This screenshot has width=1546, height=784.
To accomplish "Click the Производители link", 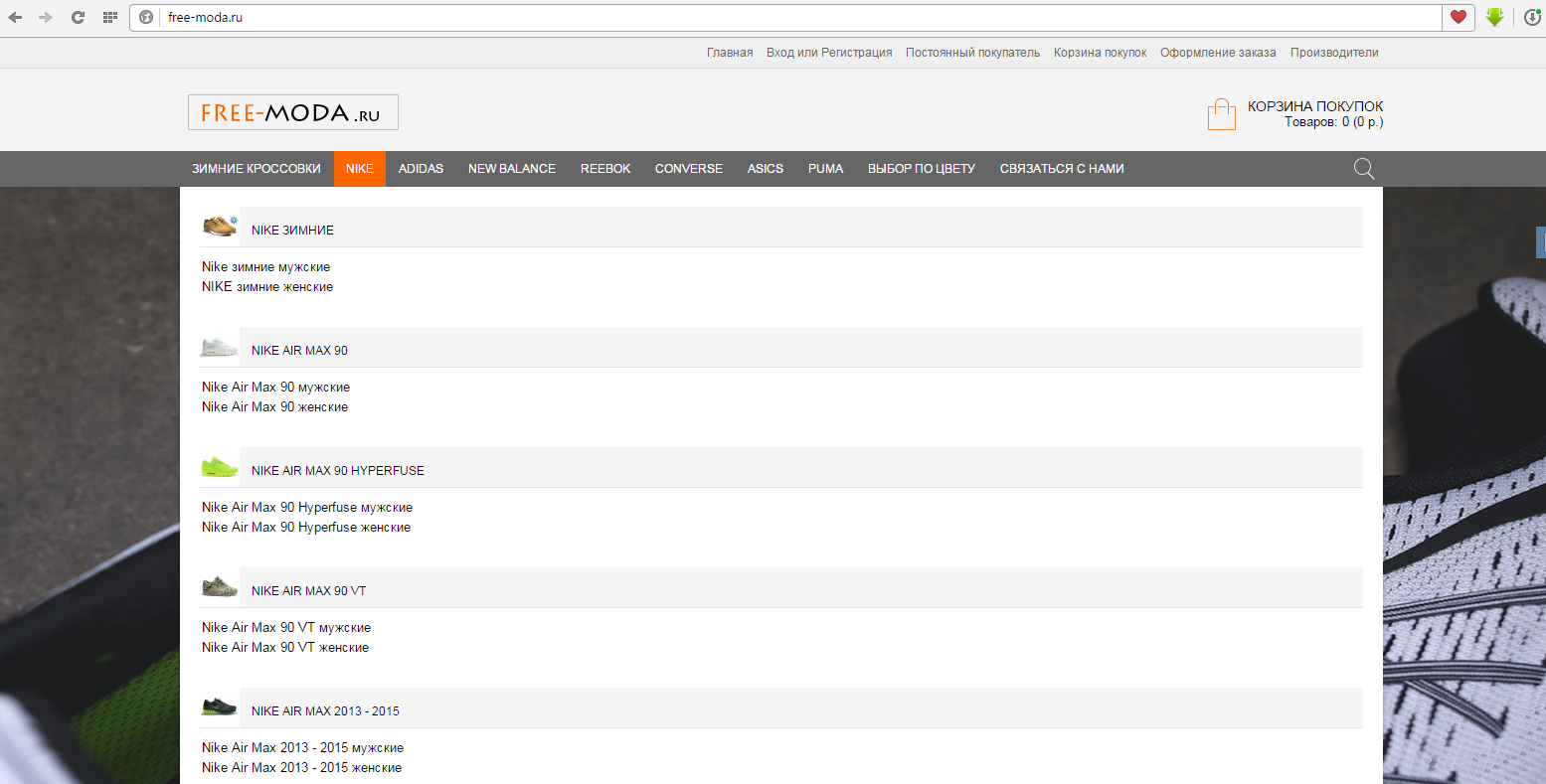I will (1334, 53).
